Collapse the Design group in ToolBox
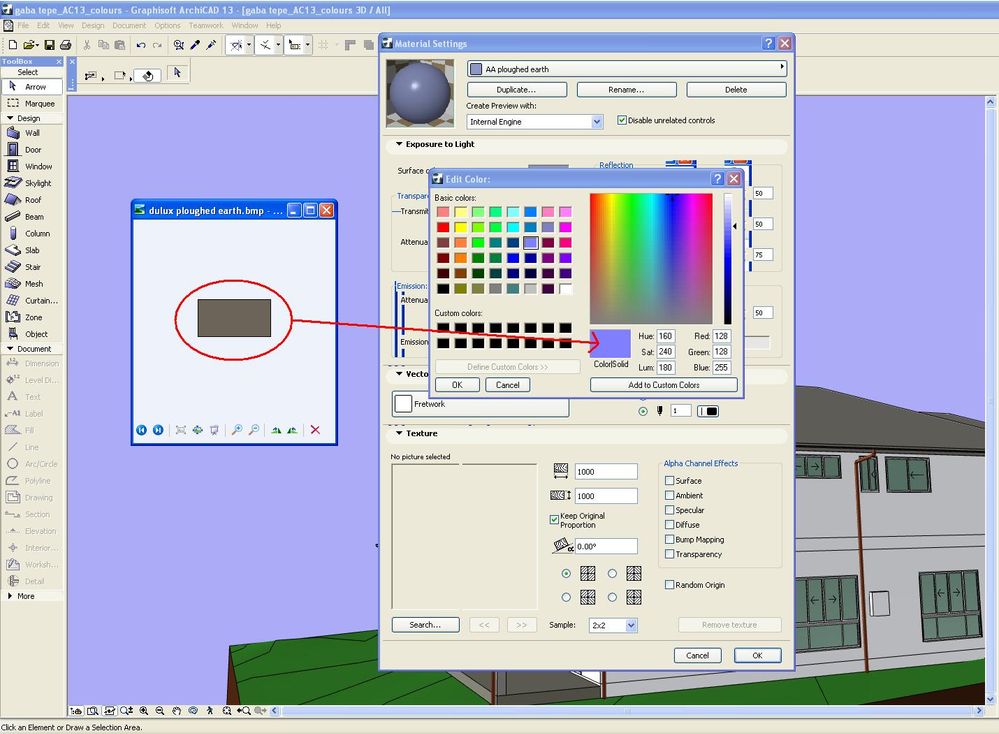 [10, 118]
